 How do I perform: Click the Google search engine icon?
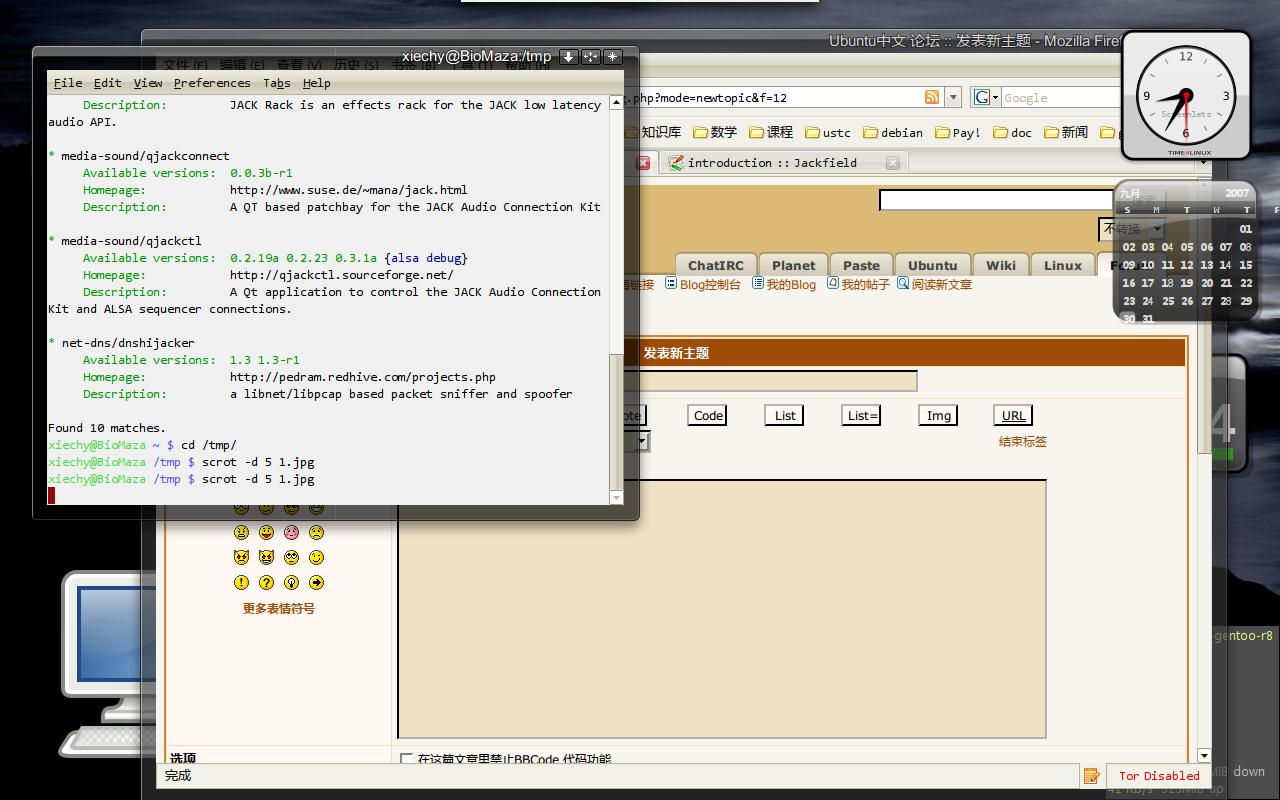point(981,97)
